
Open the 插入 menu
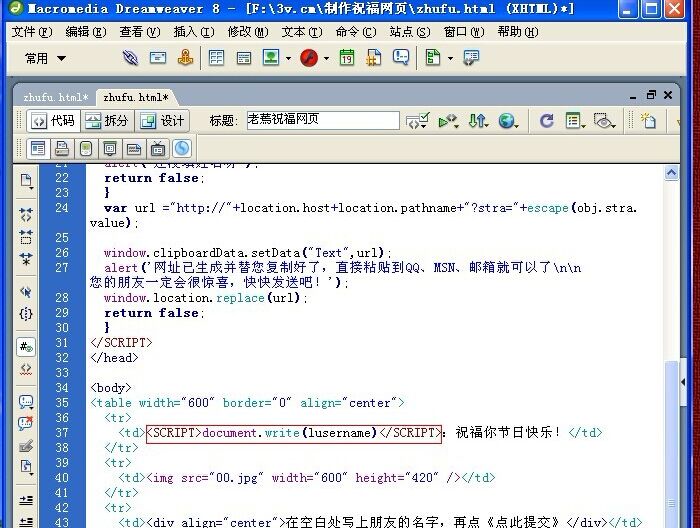[194, 32]
